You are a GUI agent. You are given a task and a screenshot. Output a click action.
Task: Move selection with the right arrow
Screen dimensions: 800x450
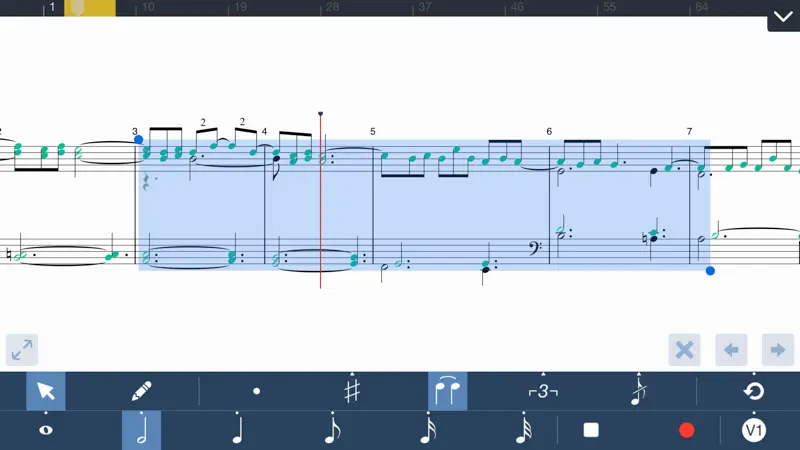[778, 350]
